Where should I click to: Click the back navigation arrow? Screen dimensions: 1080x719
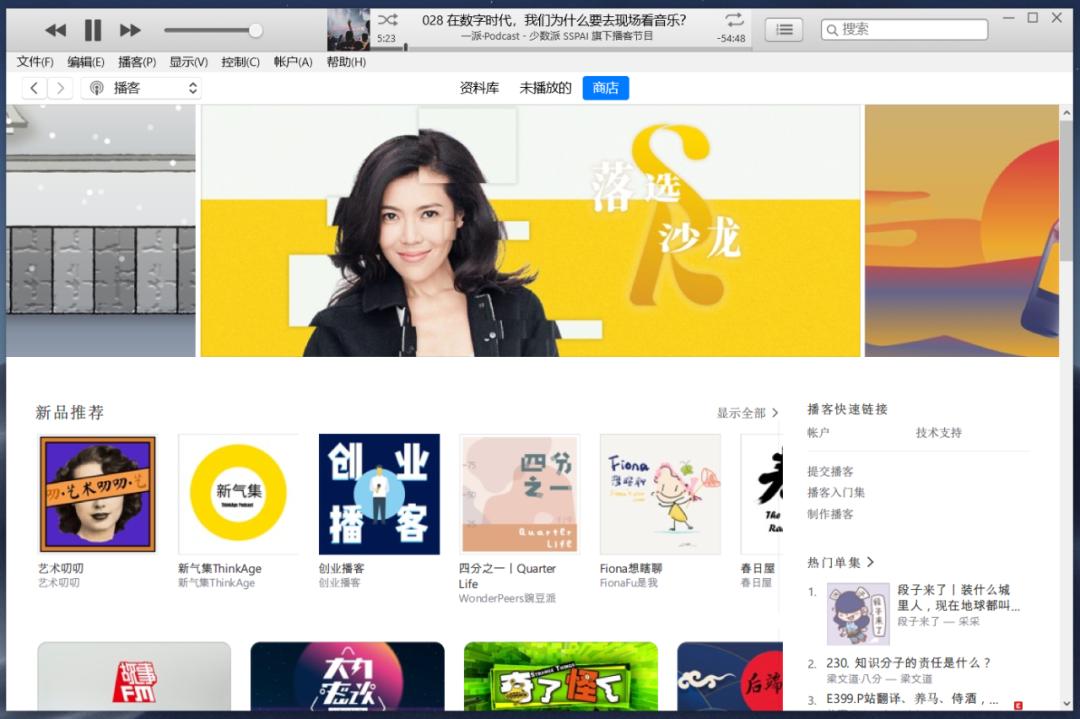coord(34,88)
